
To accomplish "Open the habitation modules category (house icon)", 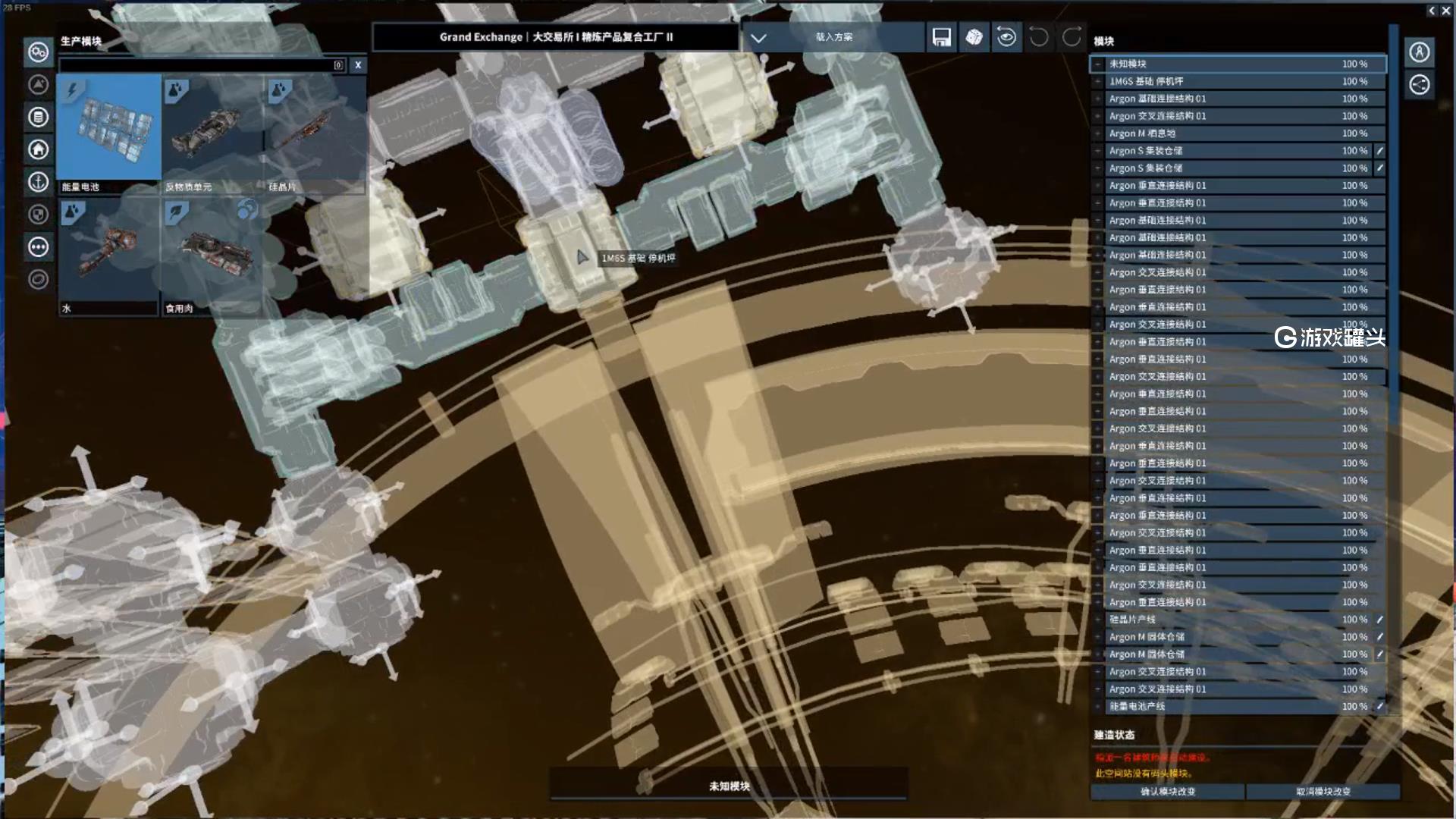I will (38, 150).
